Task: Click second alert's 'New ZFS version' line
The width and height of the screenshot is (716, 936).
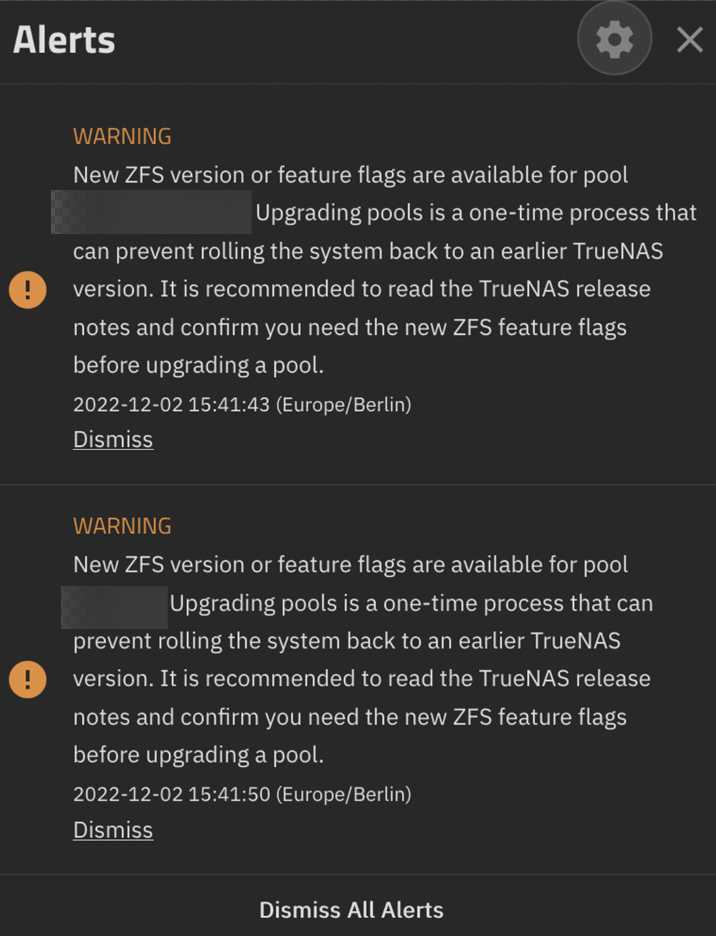Action: pos(351,565)
